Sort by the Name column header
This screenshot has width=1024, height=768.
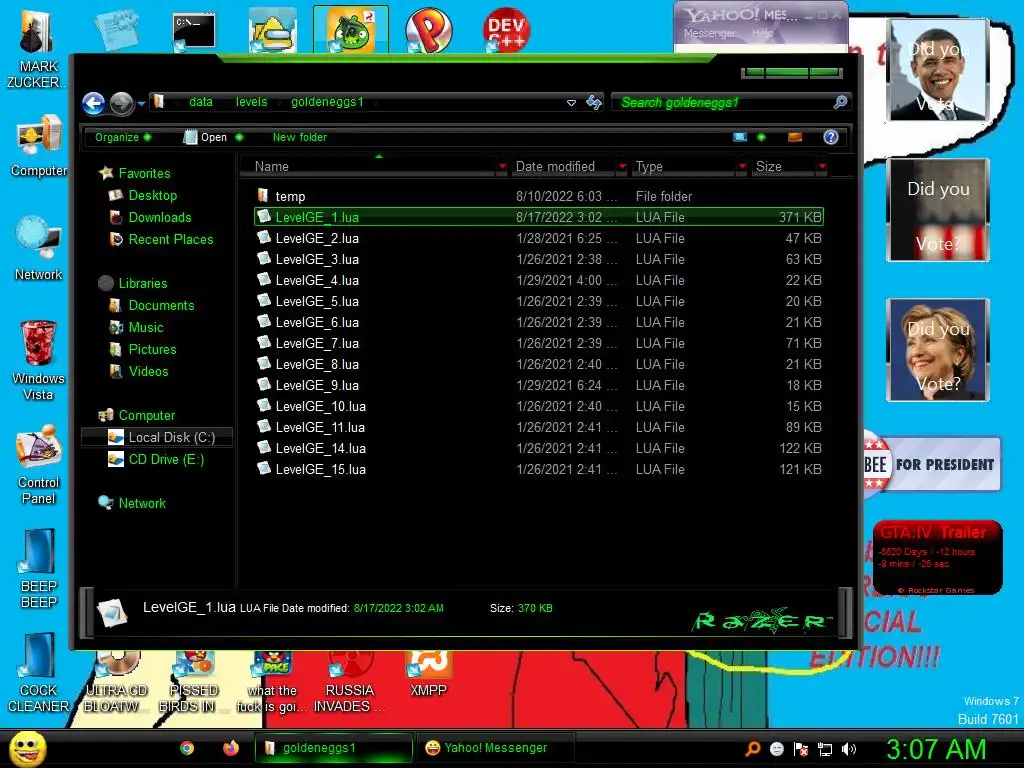(x=367, y=167)
